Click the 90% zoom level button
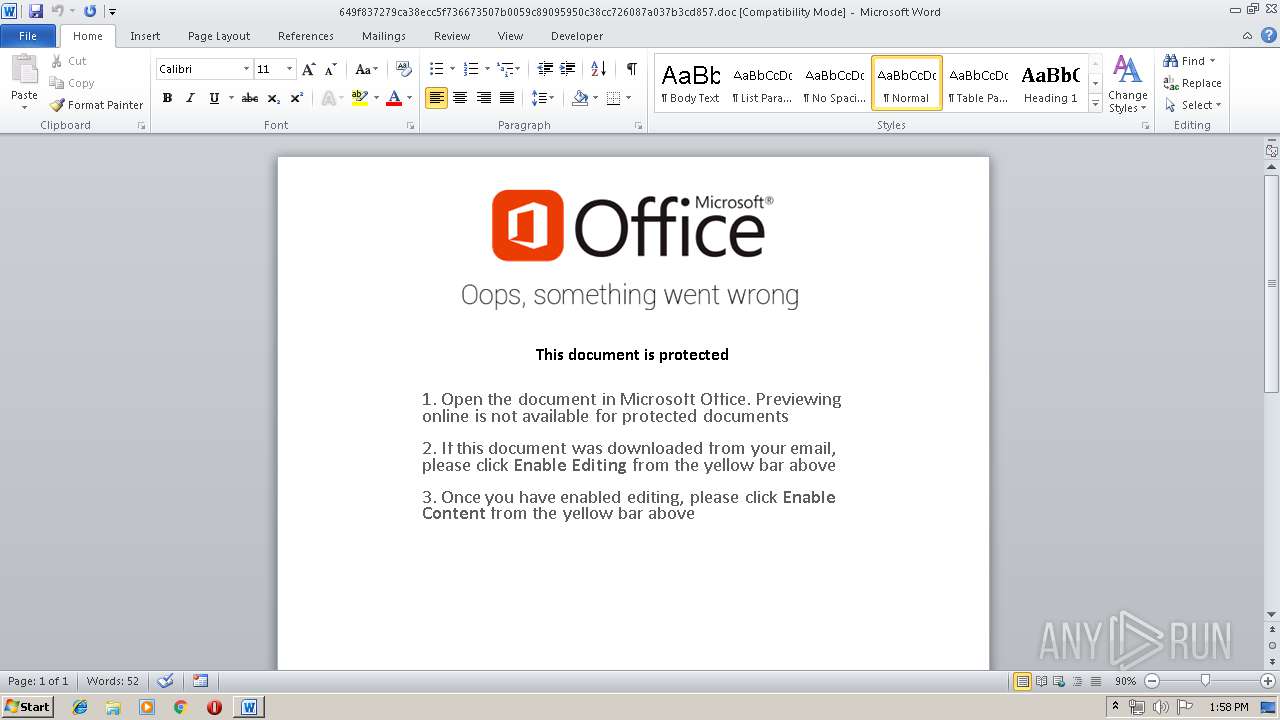Image resolution: width=1280 pixels, height=720 pixels. pyautogui.click(x=1125, y=681)
